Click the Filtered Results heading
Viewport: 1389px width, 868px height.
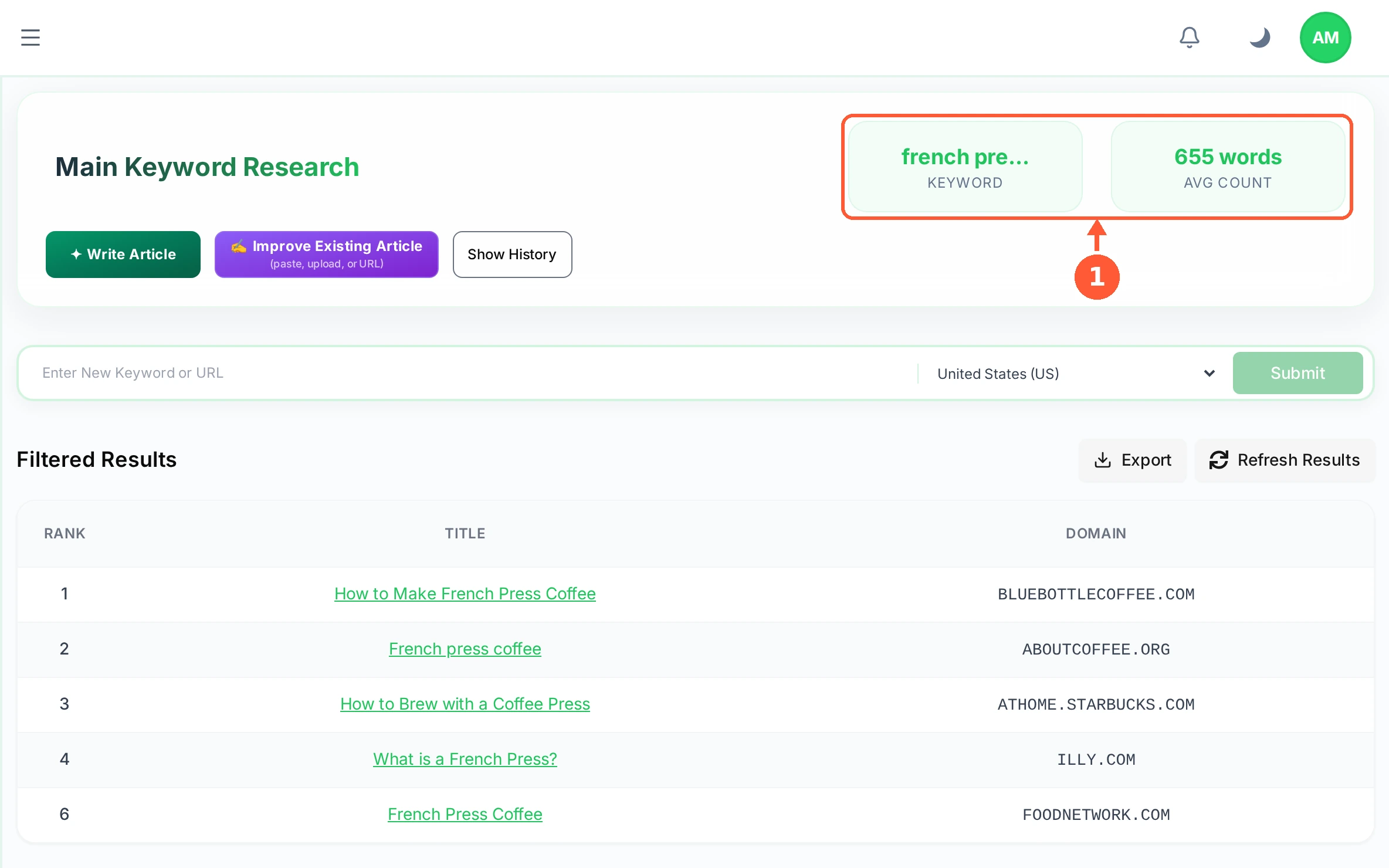click(x=97, y=460)
